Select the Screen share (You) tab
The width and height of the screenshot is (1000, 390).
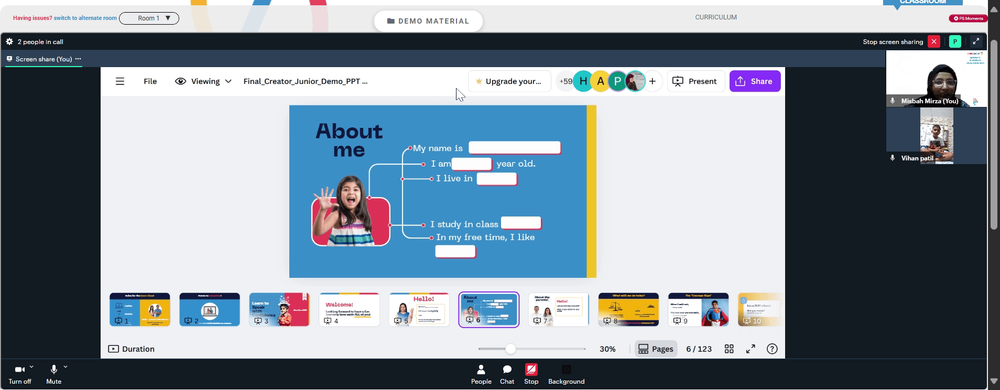point(43,59)
